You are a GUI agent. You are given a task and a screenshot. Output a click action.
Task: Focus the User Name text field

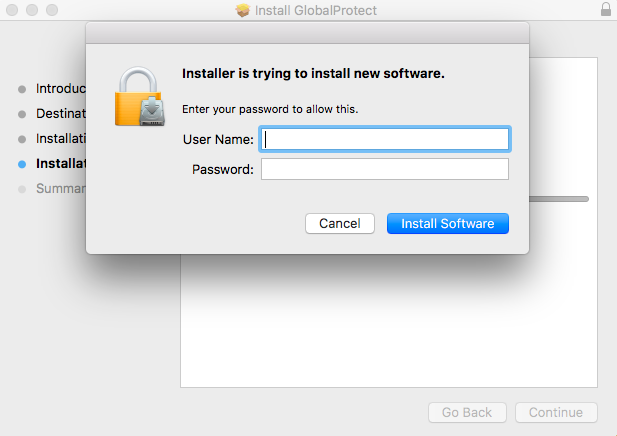pos(385,138)
